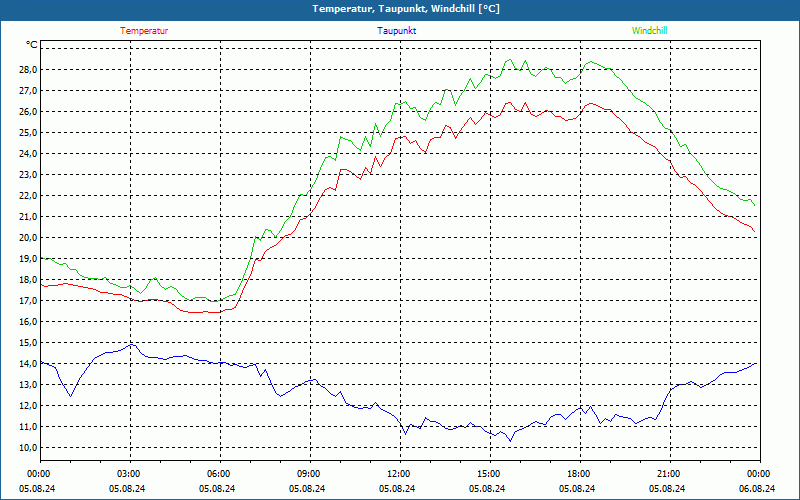Click the 12:00 time axis label

point(400,474)
